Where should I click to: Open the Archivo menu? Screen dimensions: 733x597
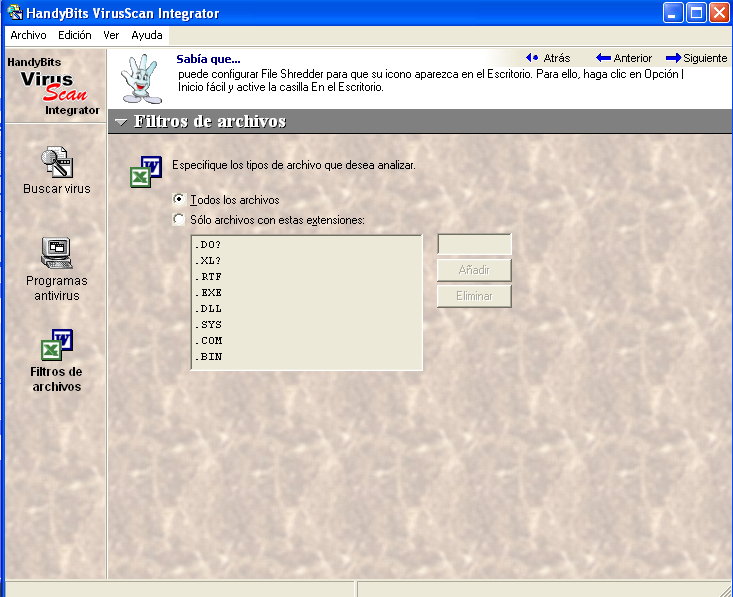click(x=29, y=35)
